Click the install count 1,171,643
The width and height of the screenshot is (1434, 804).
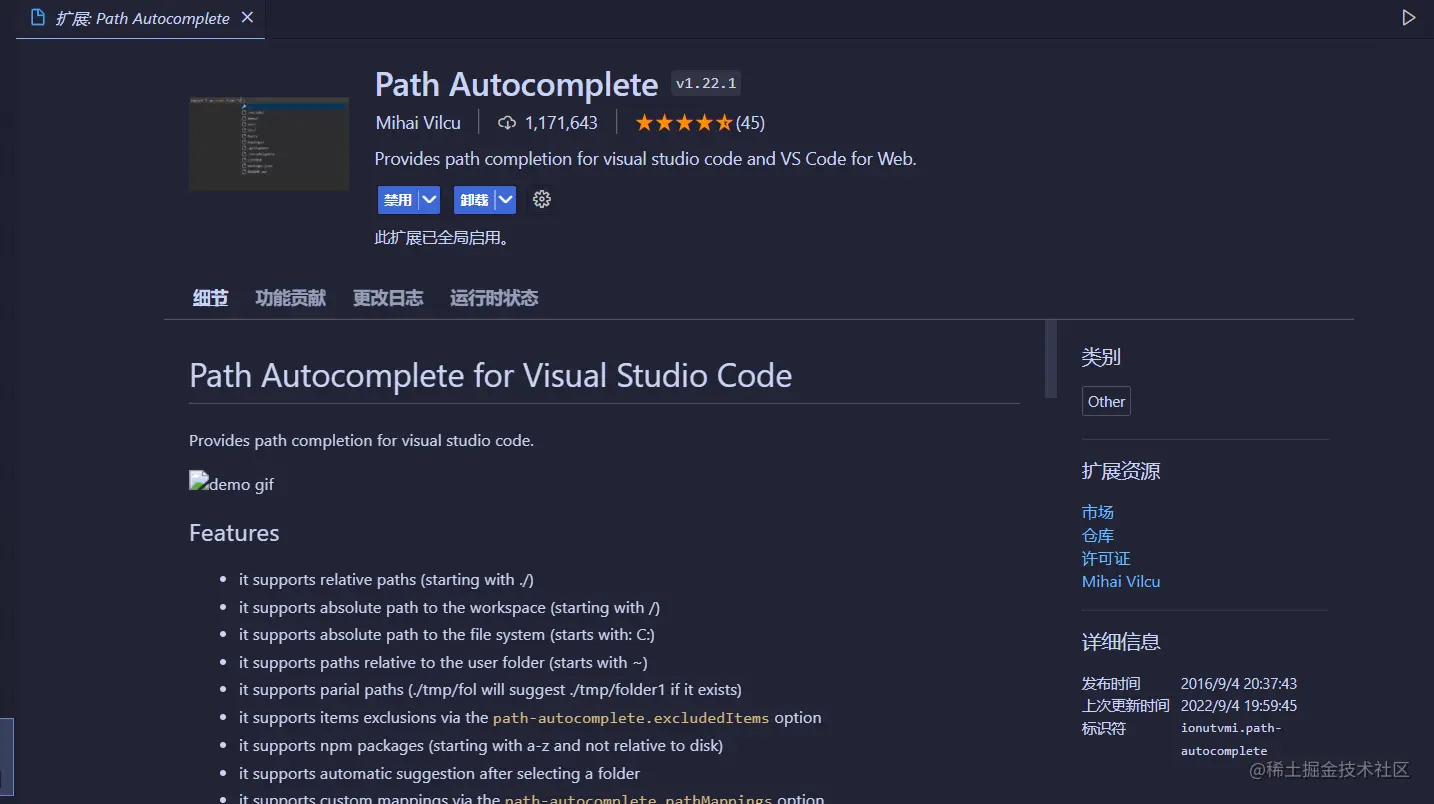[x=561, y=123]
